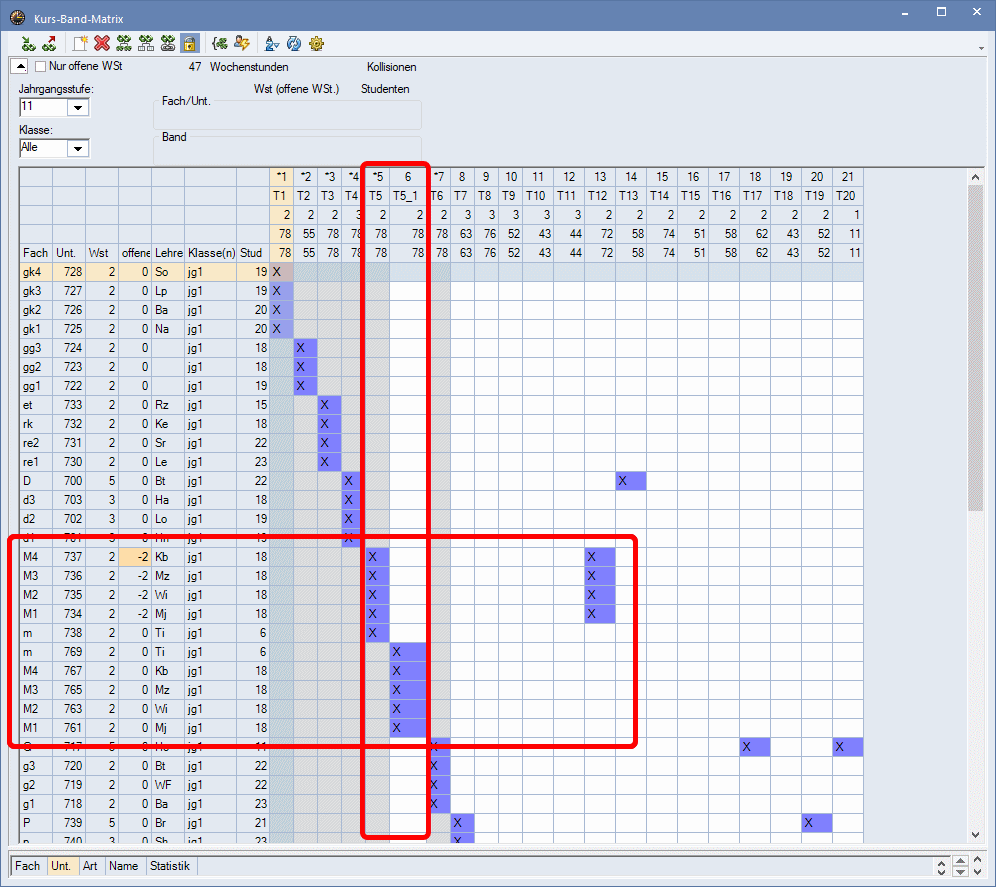Click the person with lightning bolt icon
Image resolution: width=996 pixels, height=887 pixels.
click(x=242, y=43)
